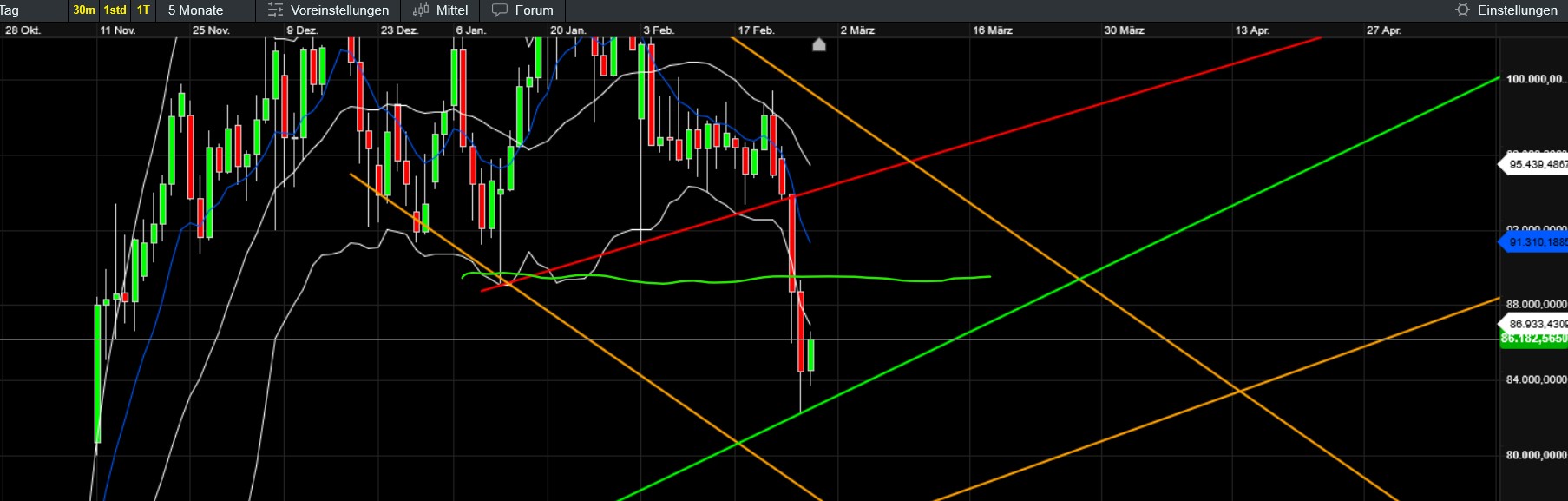Click the Voreinstellungen sliders icon
This screenshot has width=1568, height=501.
275,10
